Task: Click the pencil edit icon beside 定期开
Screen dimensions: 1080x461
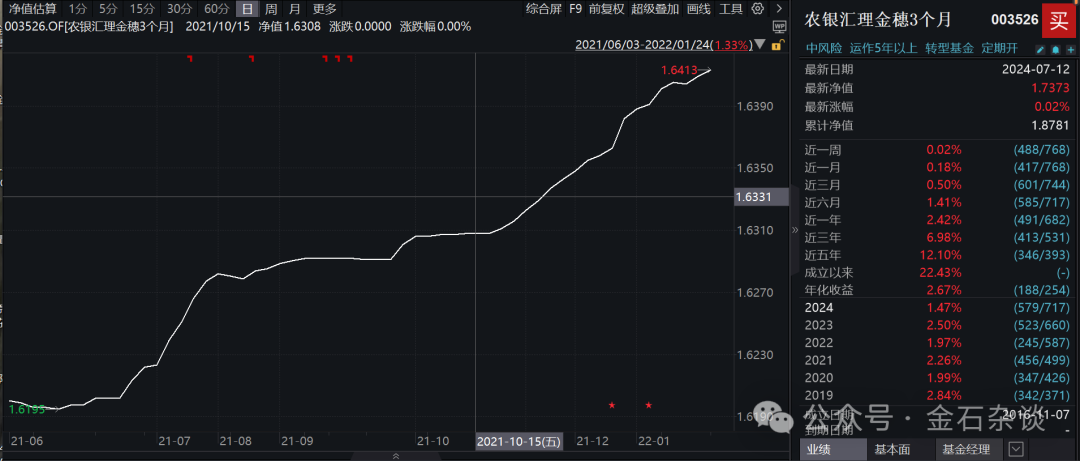Action: click(x=1040, y=50)
